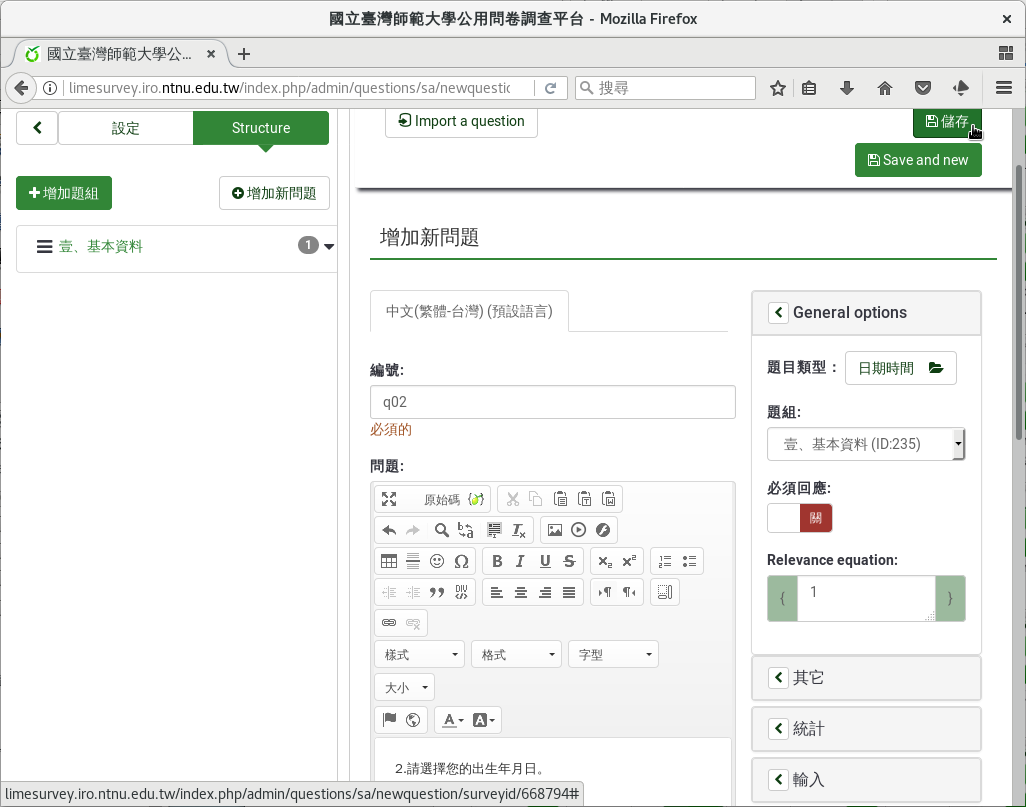Open the Replace text tool
This screenshot has width=1026, height=807.
point(466,530)
